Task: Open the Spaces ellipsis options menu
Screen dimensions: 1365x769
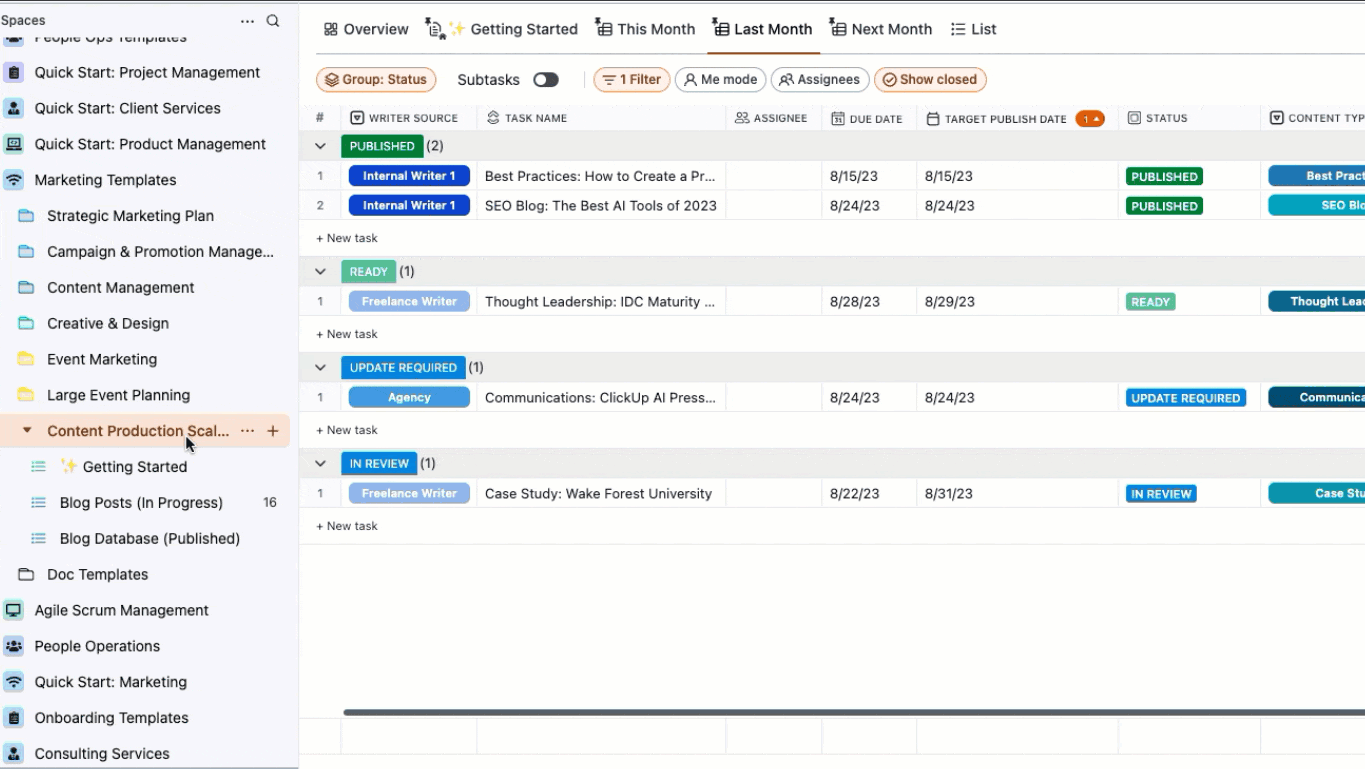Action: coord(247,21)
